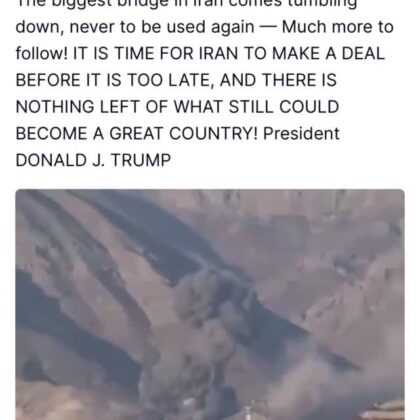Click the word 'follow!' in the post
Screen dimensions: 420x420
(x=41, y=54)
